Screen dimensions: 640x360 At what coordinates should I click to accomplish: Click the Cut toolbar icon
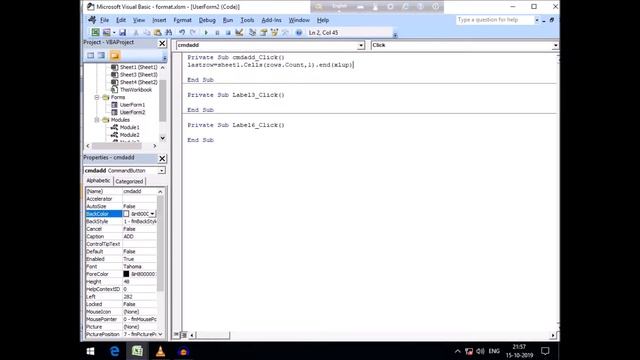pyautogui.click(x=136, y=33)
